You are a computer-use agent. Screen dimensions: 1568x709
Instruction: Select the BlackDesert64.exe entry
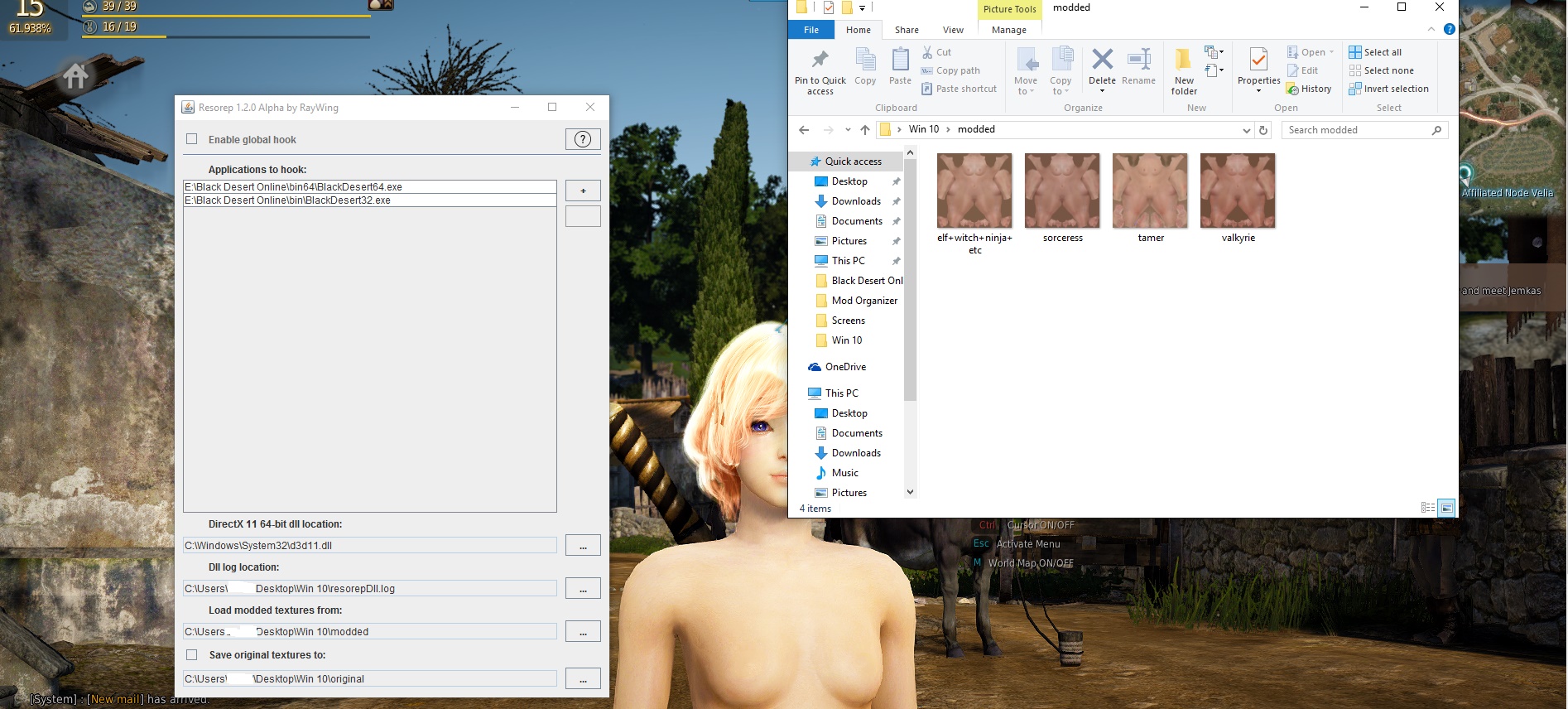(x=370, y=187)
